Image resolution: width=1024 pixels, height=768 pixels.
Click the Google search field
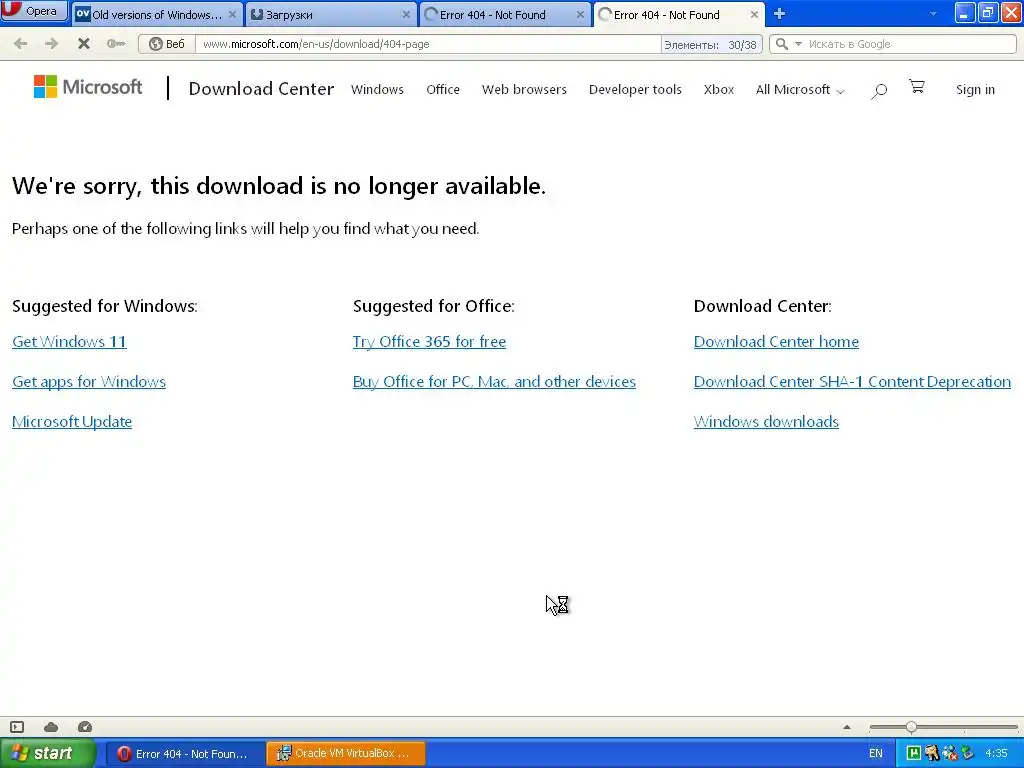pos(910,44)
